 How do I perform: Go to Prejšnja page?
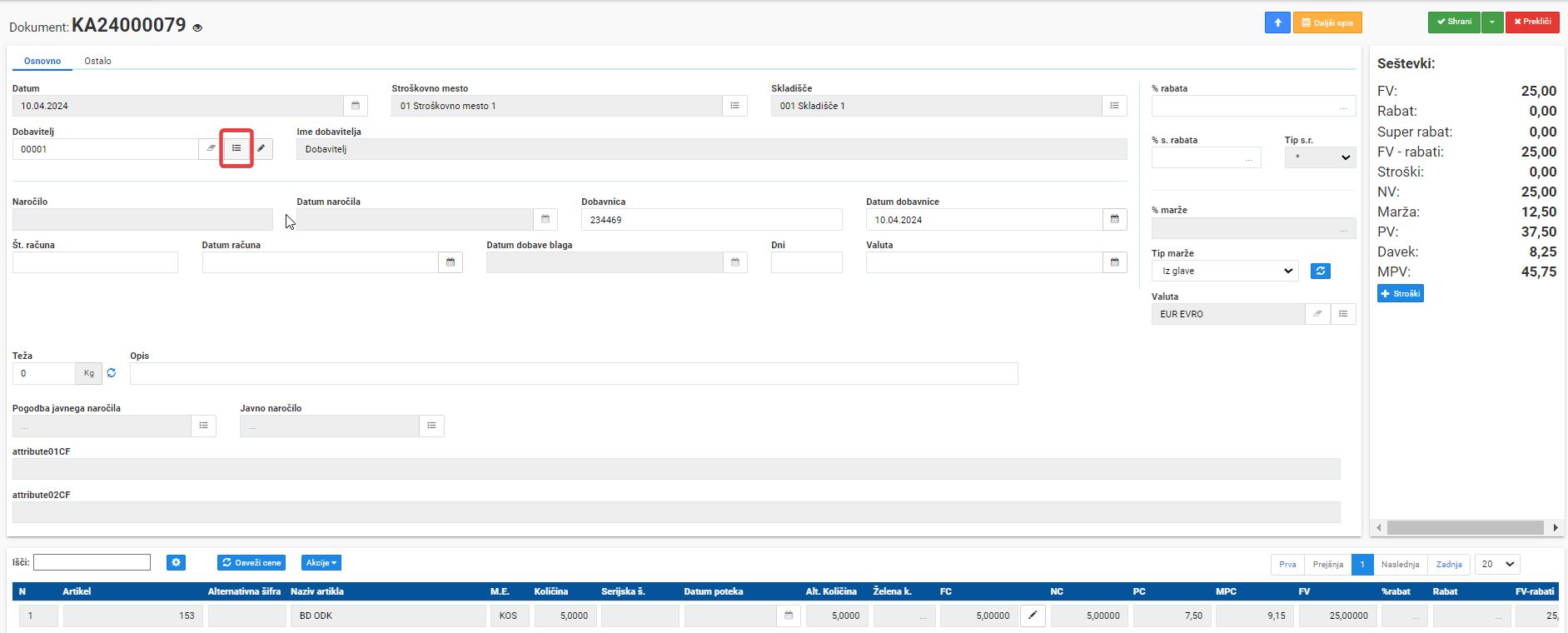pos(1328,564)
